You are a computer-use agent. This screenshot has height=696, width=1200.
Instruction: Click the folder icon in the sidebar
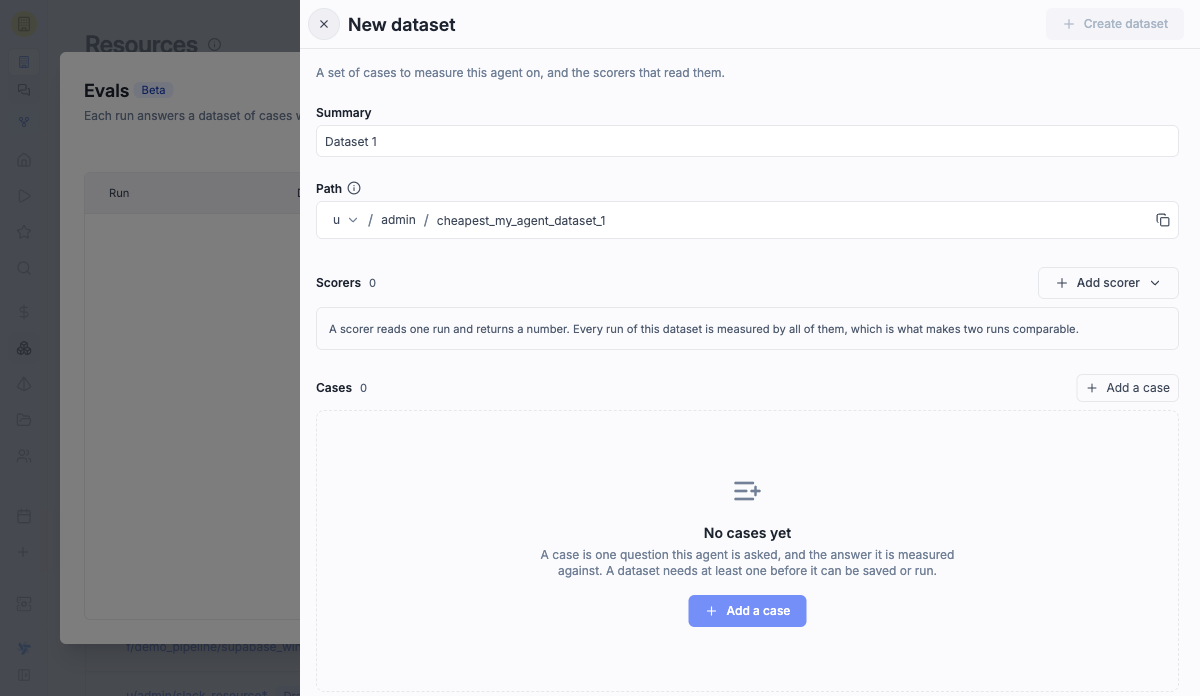[x=24, y=420]
